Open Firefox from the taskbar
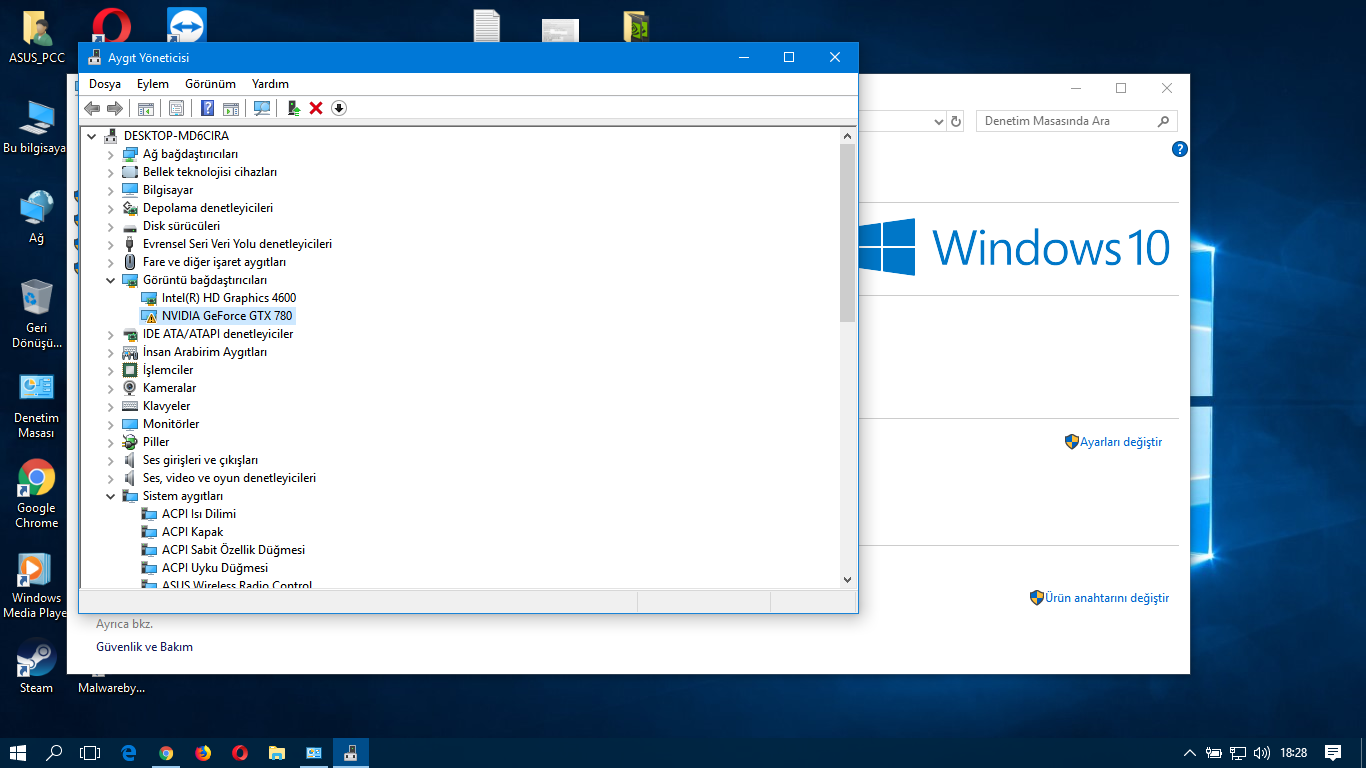1366x768 pixels. tap(203, 753)
